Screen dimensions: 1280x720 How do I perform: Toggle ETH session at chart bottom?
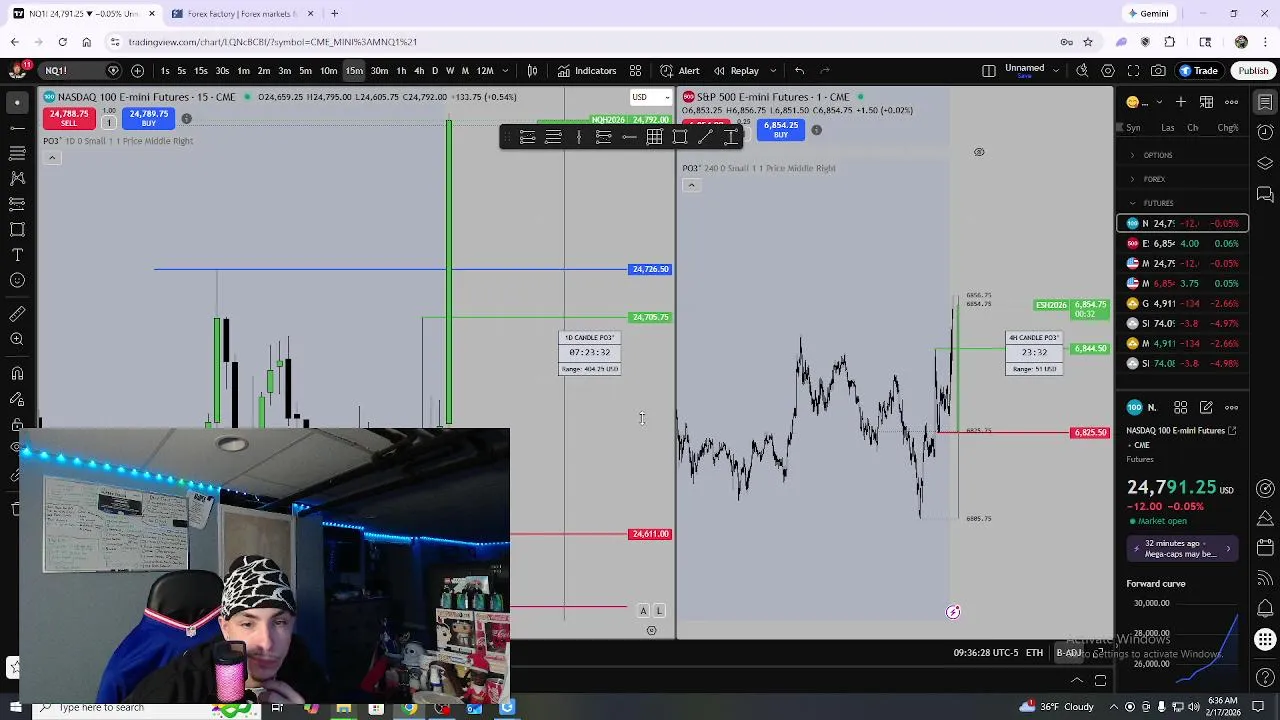[x=1034, y=653]
